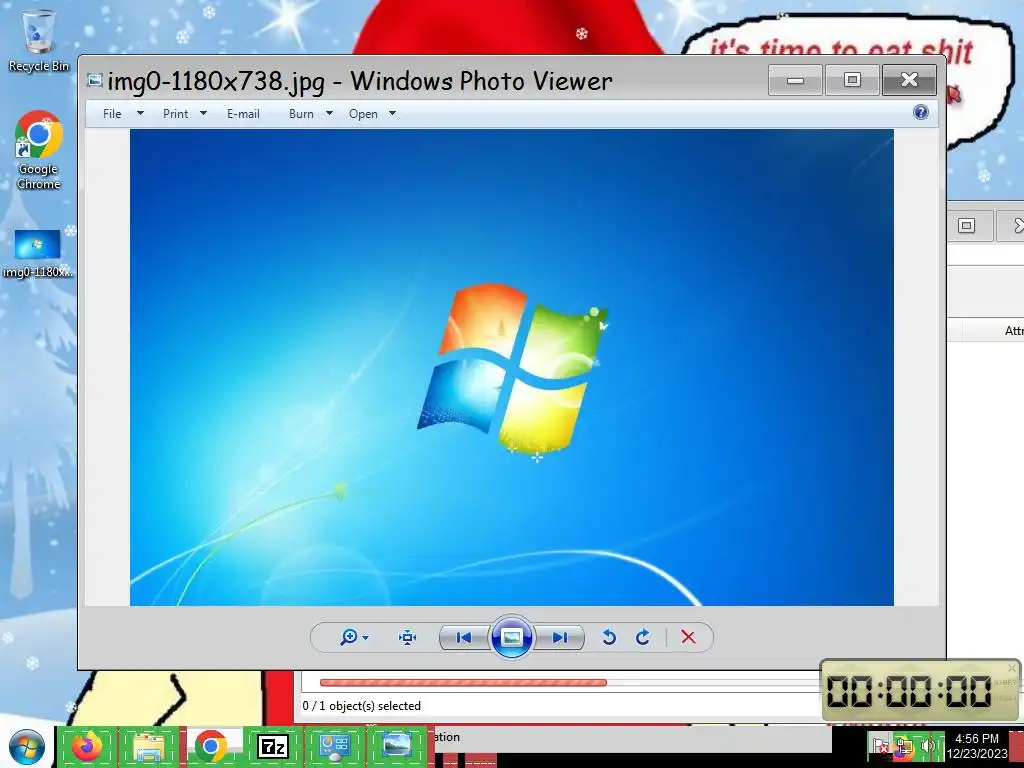1024x768 pixels.
Task: Open the zoom magnifier display size control
Action: tap(349, 637)
